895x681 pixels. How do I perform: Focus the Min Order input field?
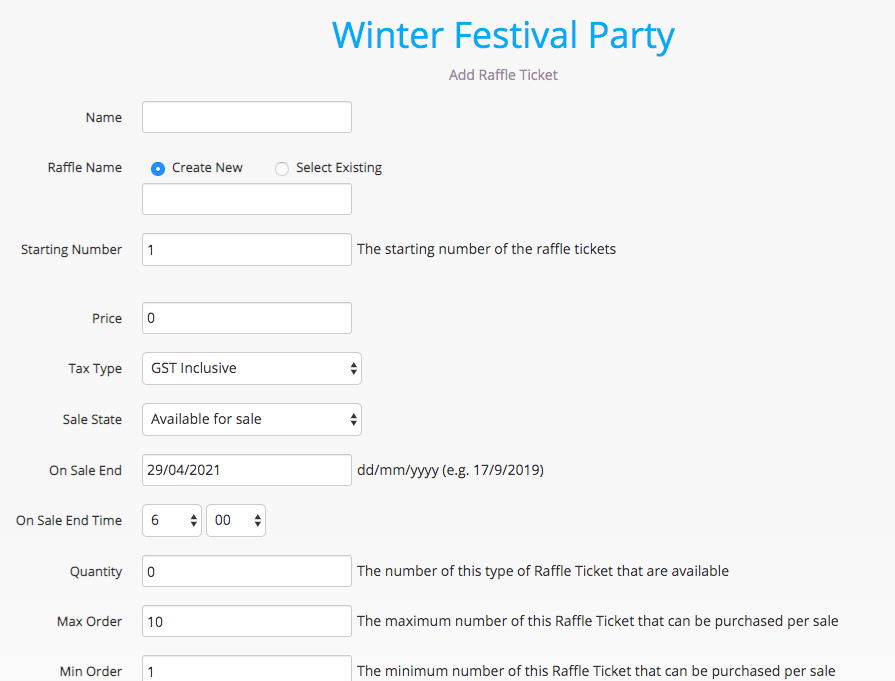point(247,669)
